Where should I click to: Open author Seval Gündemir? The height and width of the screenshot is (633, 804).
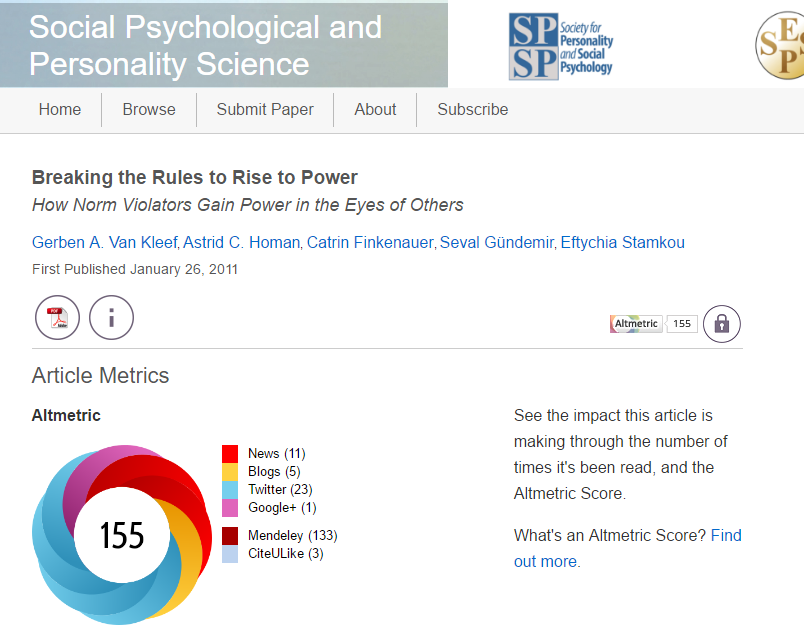(497, 242)
